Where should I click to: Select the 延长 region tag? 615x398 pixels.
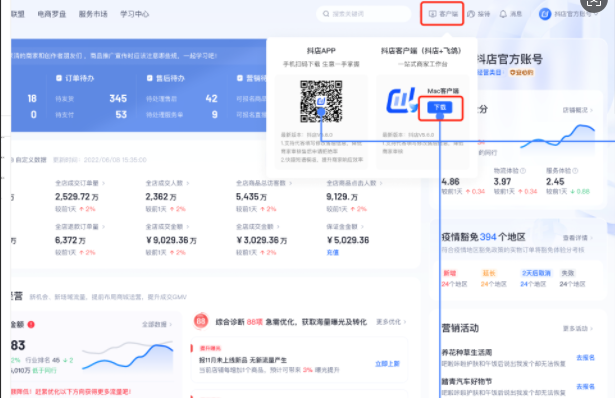pyautogui.click(x=489, y=273)
